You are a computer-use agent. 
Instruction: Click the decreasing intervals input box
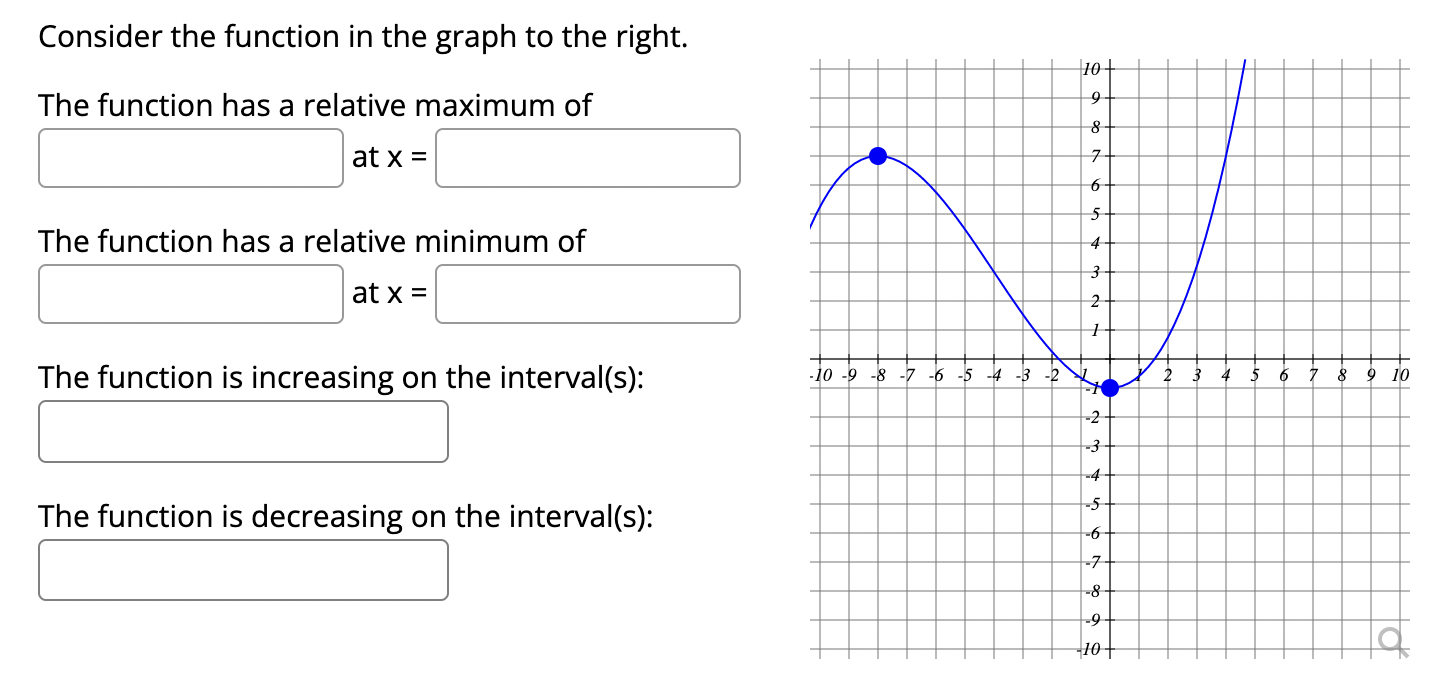(242, 569)
